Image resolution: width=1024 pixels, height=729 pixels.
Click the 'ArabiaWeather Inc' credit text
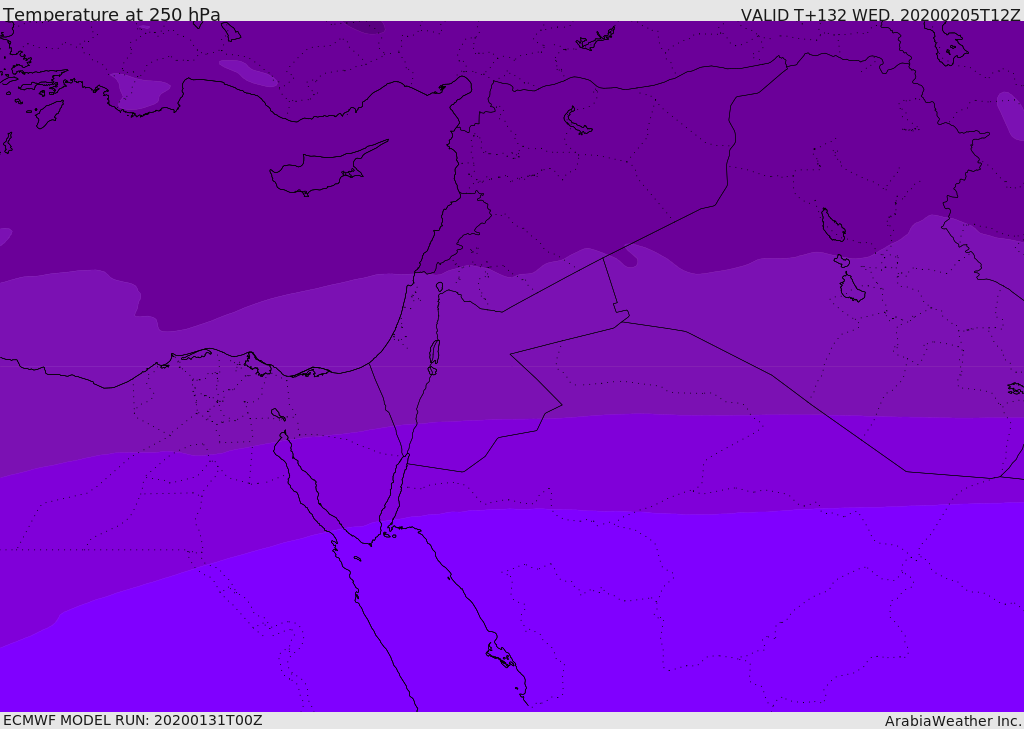click(x=952, y=721)
